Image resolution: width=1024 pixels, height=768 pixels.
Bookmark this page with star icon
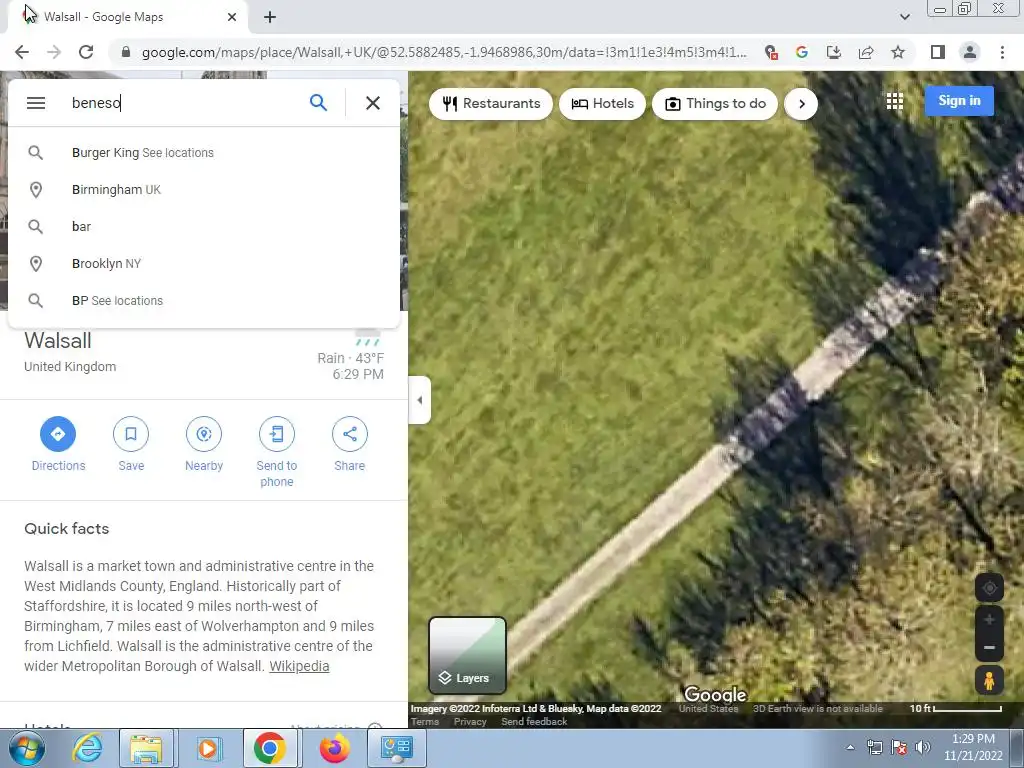click(x=898, y=52)
